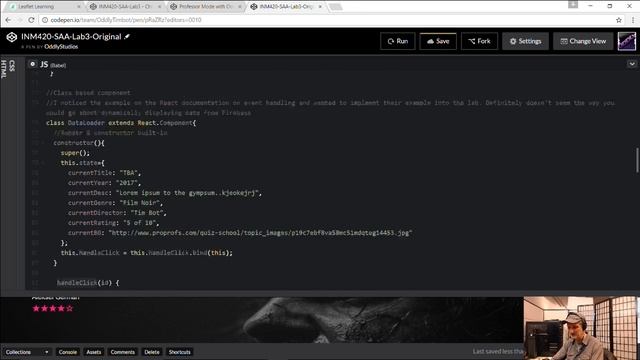Open the Assets panel
640x360 pixels.
(93, 352)
